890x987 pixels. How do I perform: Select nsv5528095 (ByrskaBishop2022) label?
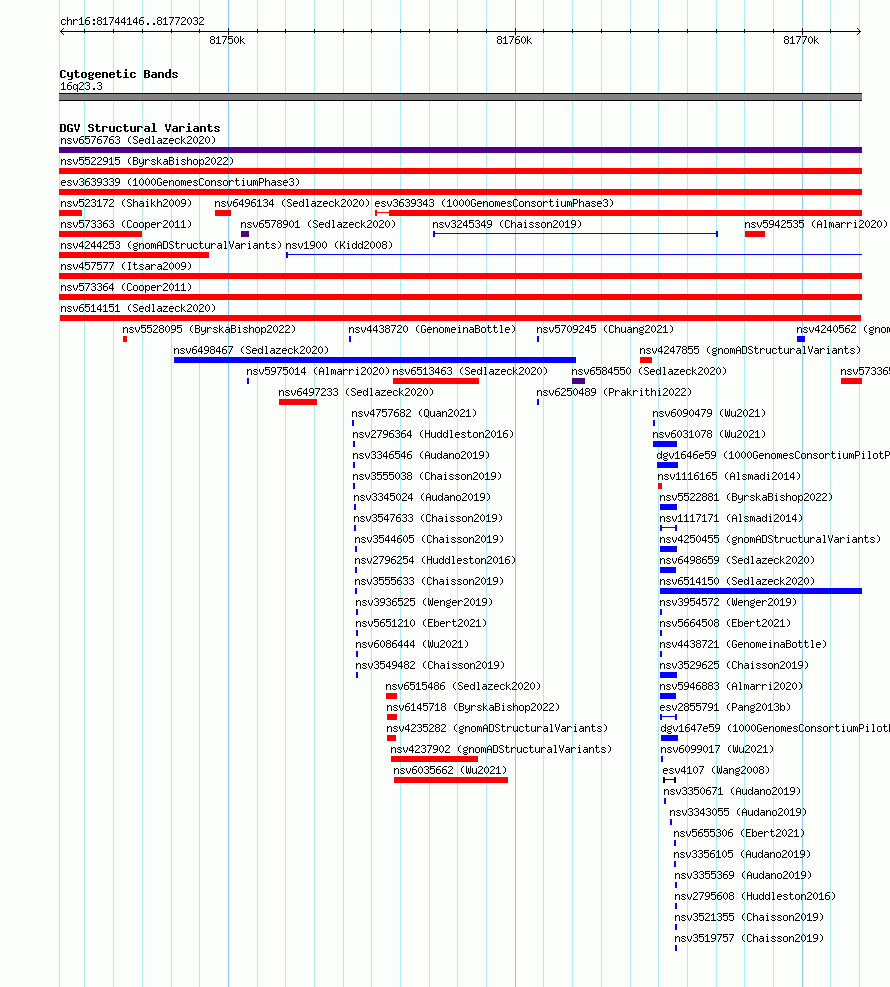tap(209, 329)
